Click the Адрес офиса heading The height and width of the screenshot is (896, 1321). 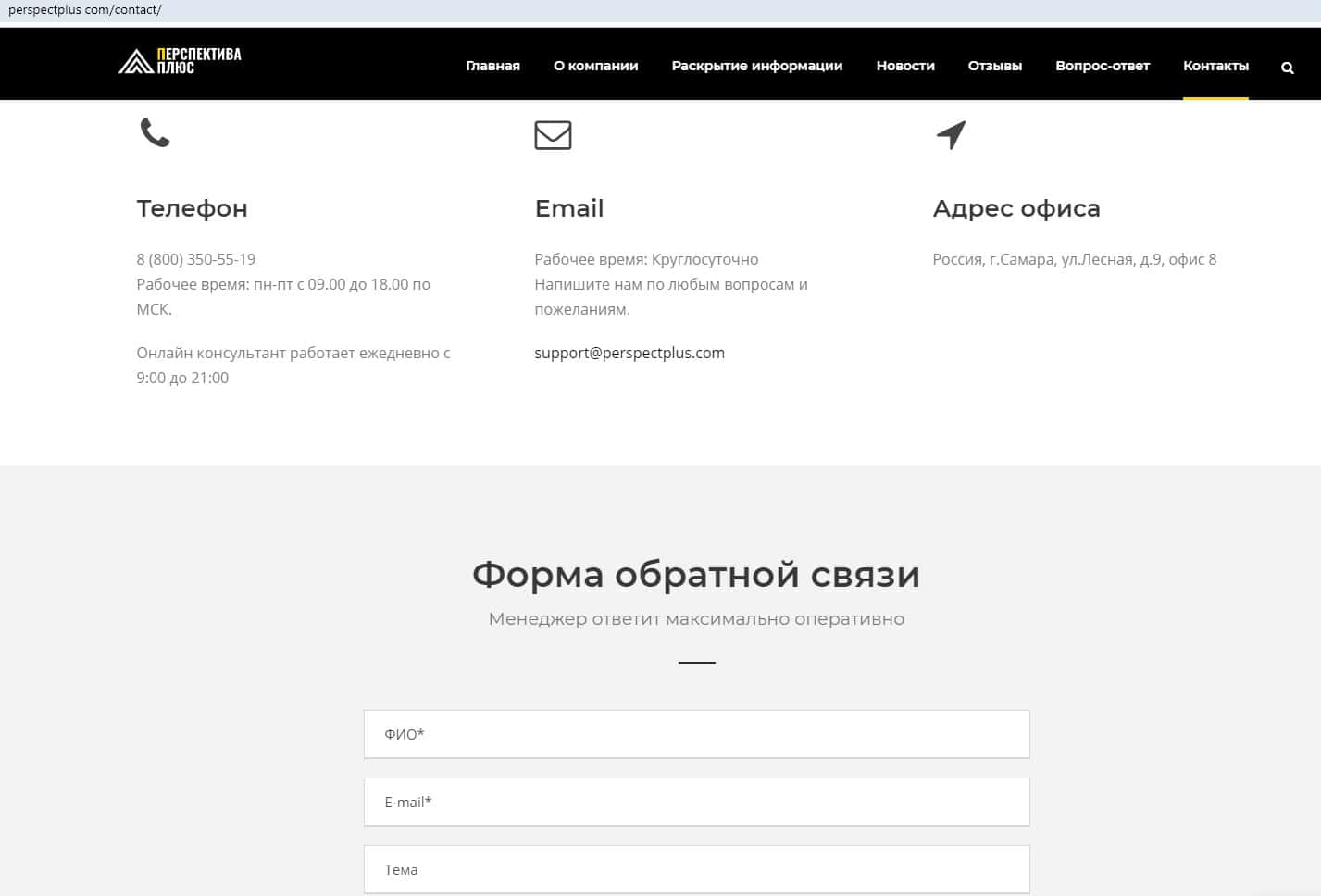pos(1016,208)
